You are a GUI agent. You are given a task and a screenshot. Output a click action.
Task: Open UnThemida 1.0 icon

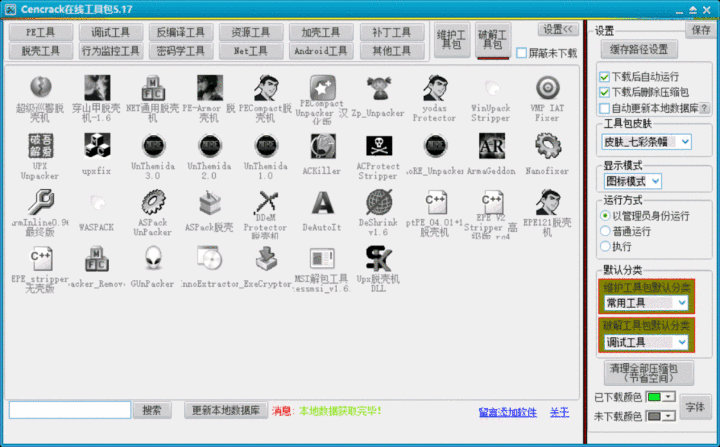(x=266, y=146)
